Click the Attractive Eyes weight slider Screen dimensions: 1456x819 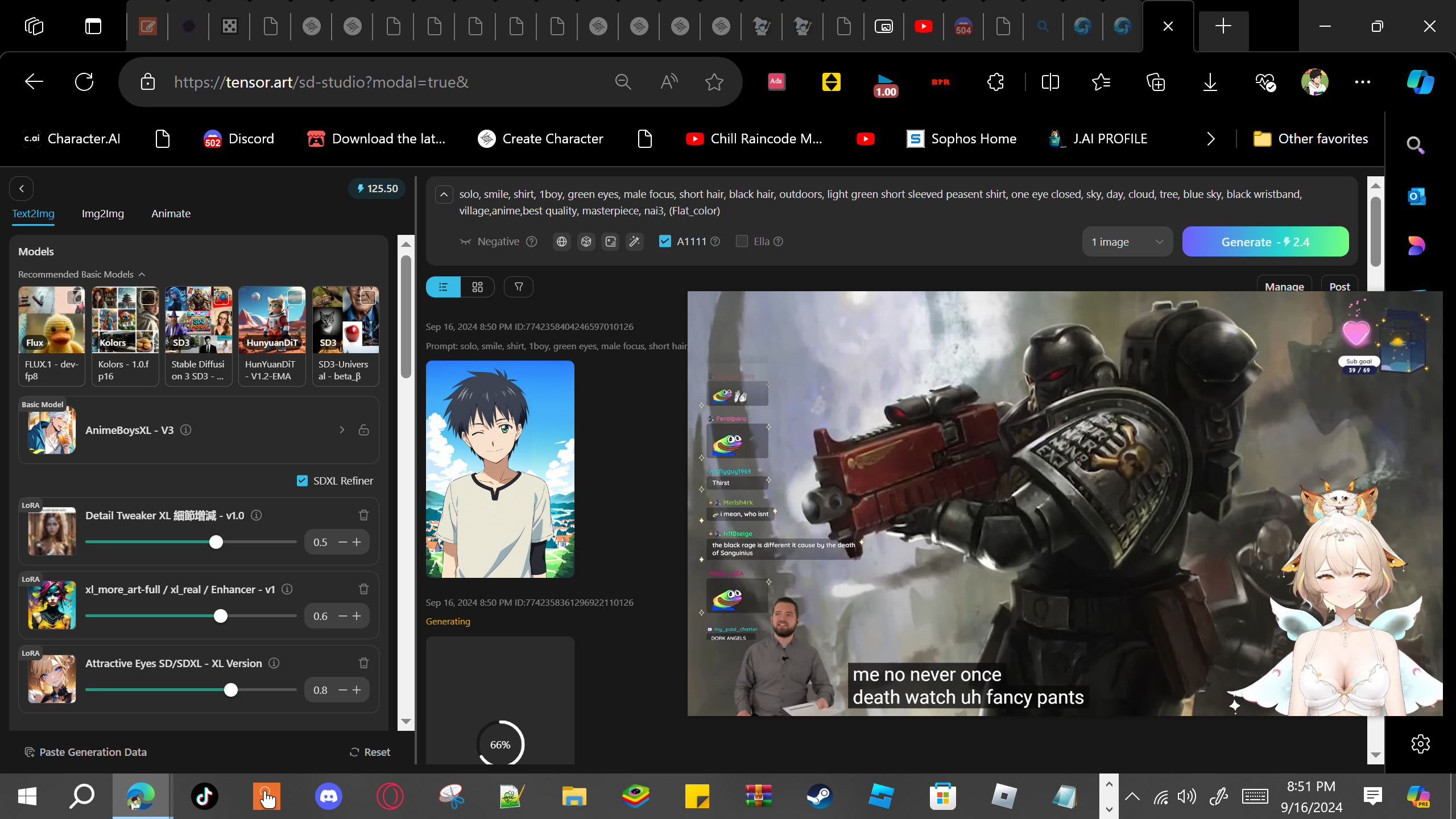191,690
